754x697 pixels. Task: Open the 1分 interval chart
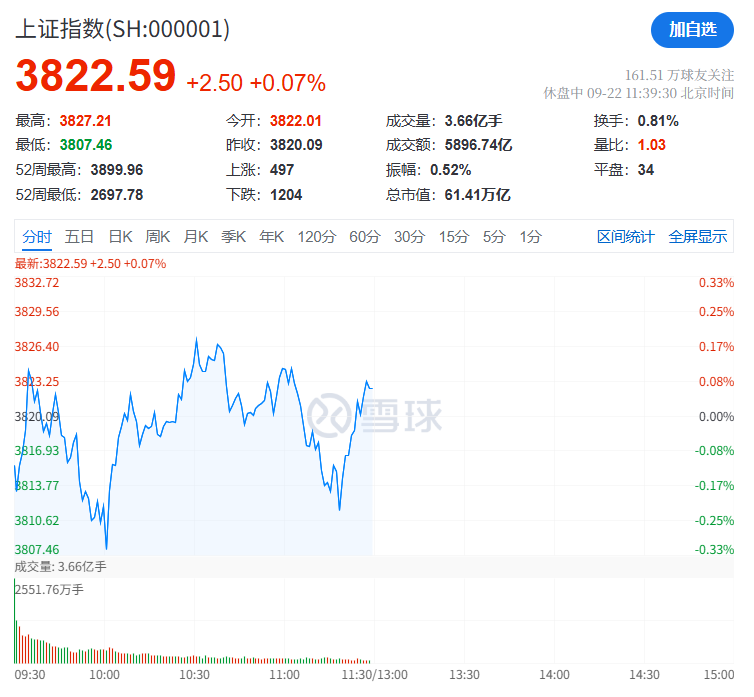pyautogui.click(x=530, y=237)
